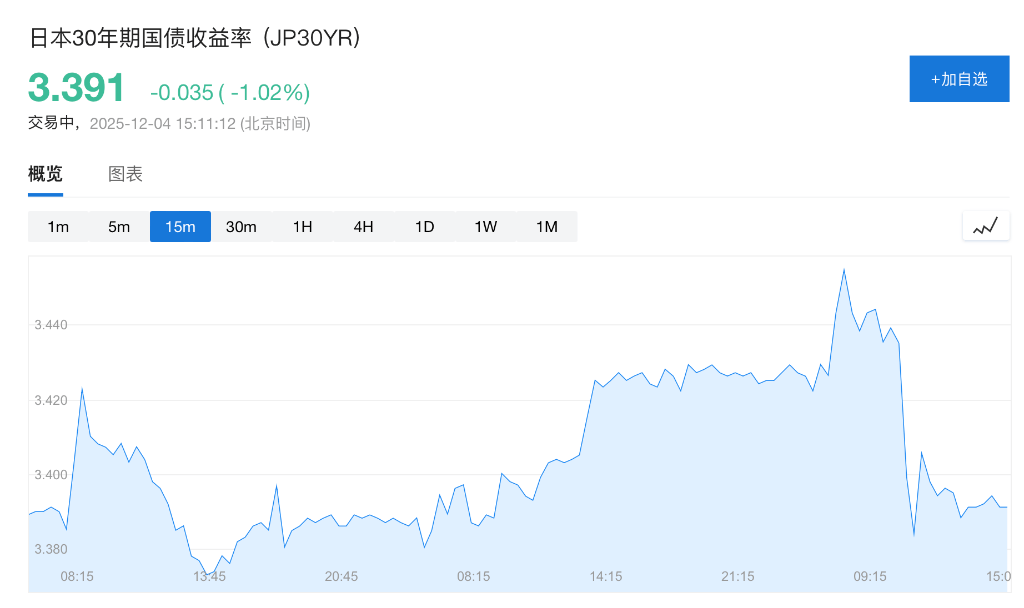Viewport: 1024px width, 608px height.
Task: Click the 14:15 time axis label
Action: (605, 577)
